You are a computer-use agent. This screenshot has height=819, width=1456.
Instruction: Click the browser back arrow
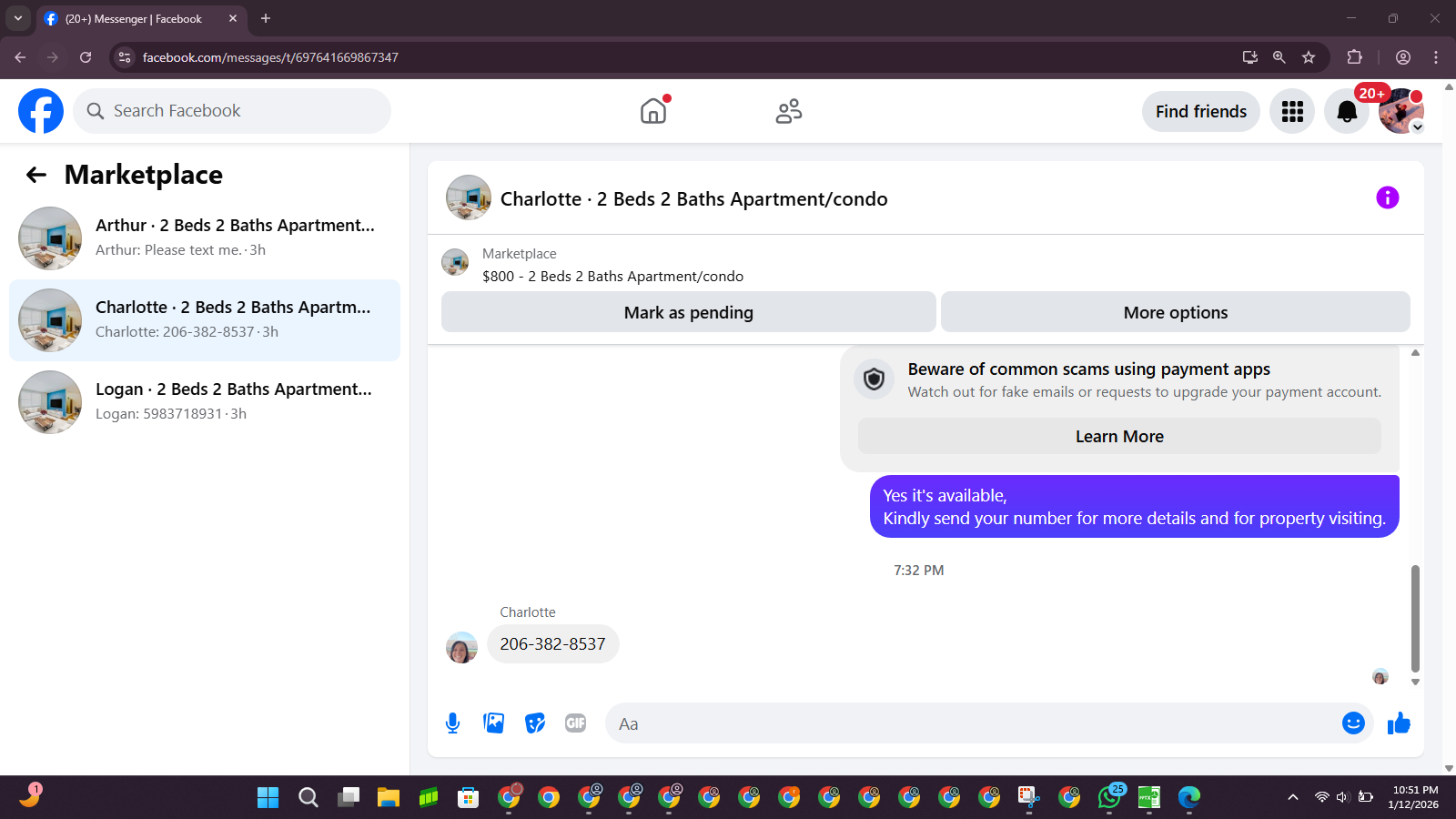(x=20, y=57)
